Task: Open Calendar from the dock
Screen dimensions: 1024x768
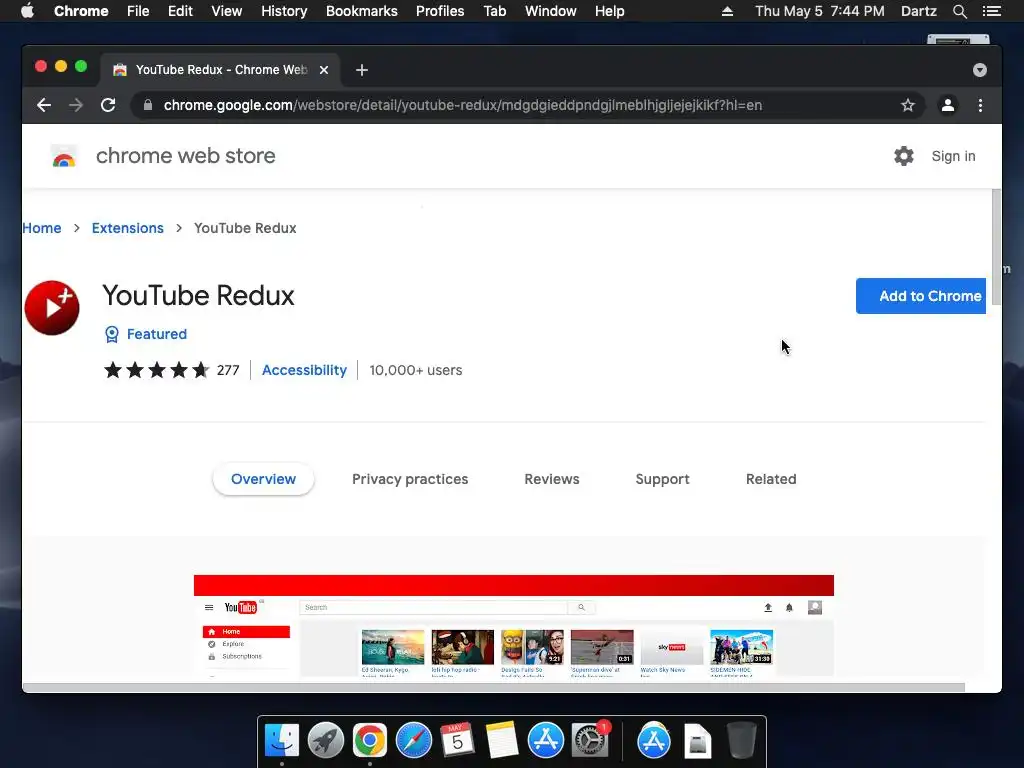Action: coord(457,740)
